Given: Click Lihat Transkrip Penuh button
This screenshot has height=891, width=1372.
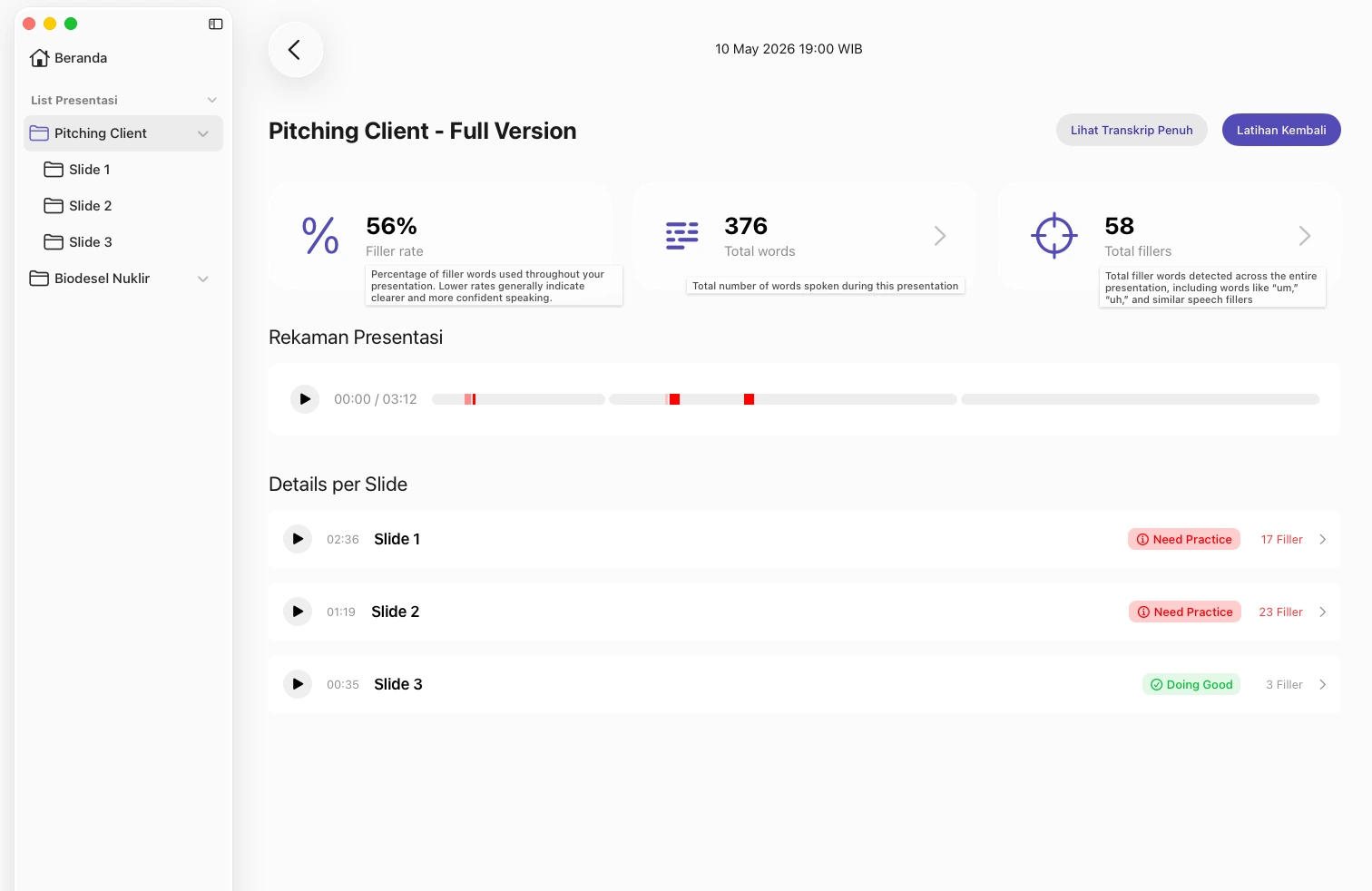Looking at the screenshot, I should tap(1132, 130).
